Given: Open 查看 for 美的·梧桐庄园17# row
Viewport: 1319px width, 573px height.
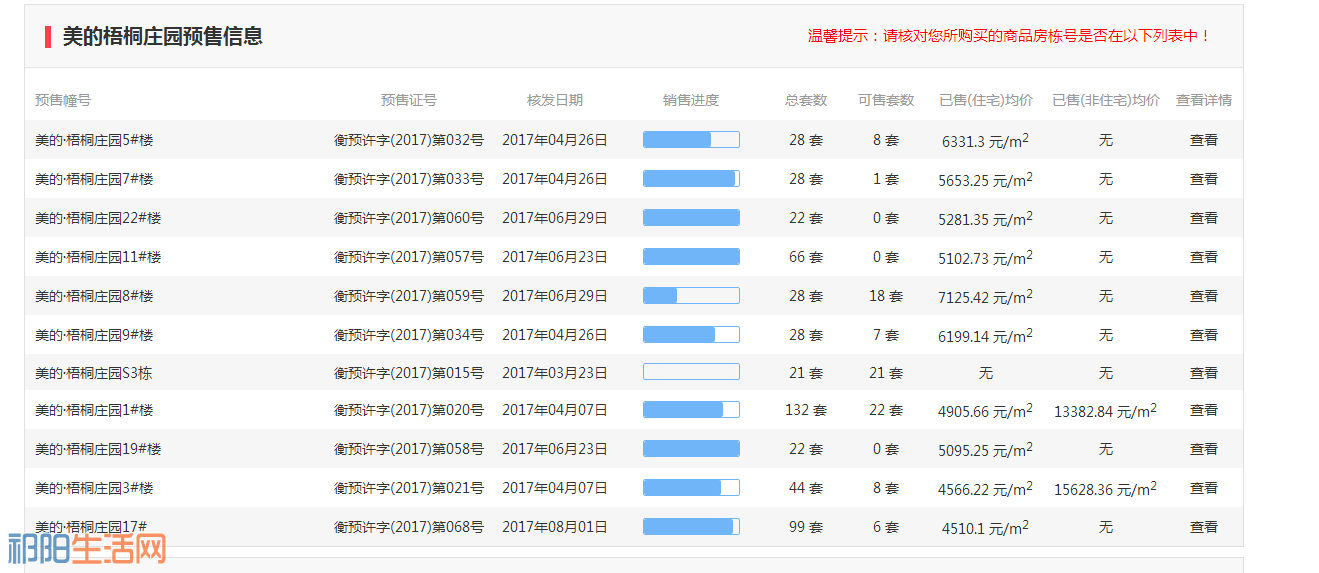Looking at the screenshot, I should click(1203, 527).
